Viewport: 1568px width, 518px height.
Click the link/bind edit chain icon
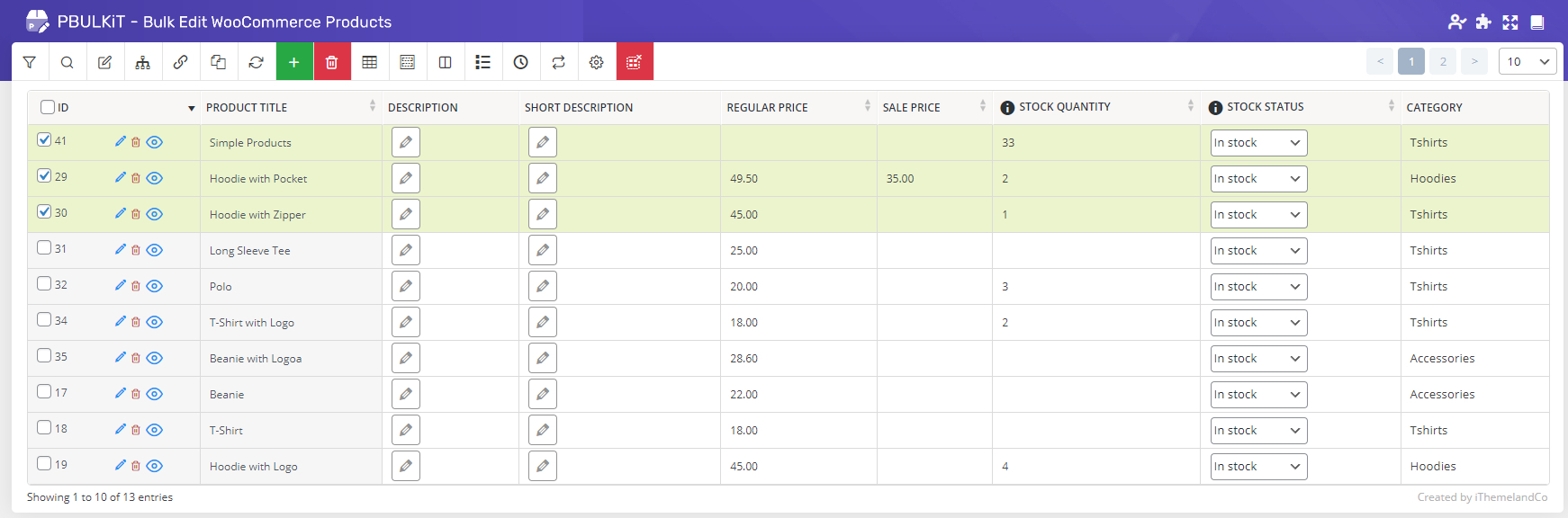point(181,62)
